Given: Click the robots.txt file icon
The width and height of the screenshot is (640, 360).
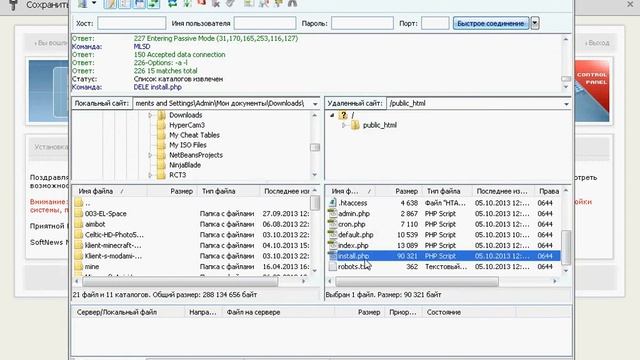Looking at the screenshot, I should 333,267.
